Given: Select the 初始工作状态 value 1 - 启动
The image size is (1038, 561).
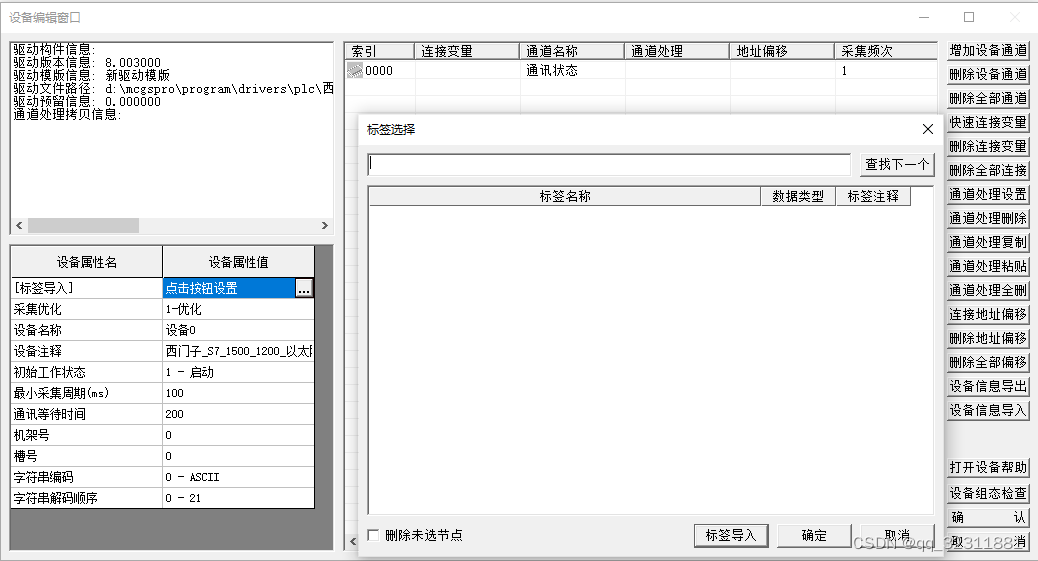Looking at the screenshot, I should [x=238, y=372].
